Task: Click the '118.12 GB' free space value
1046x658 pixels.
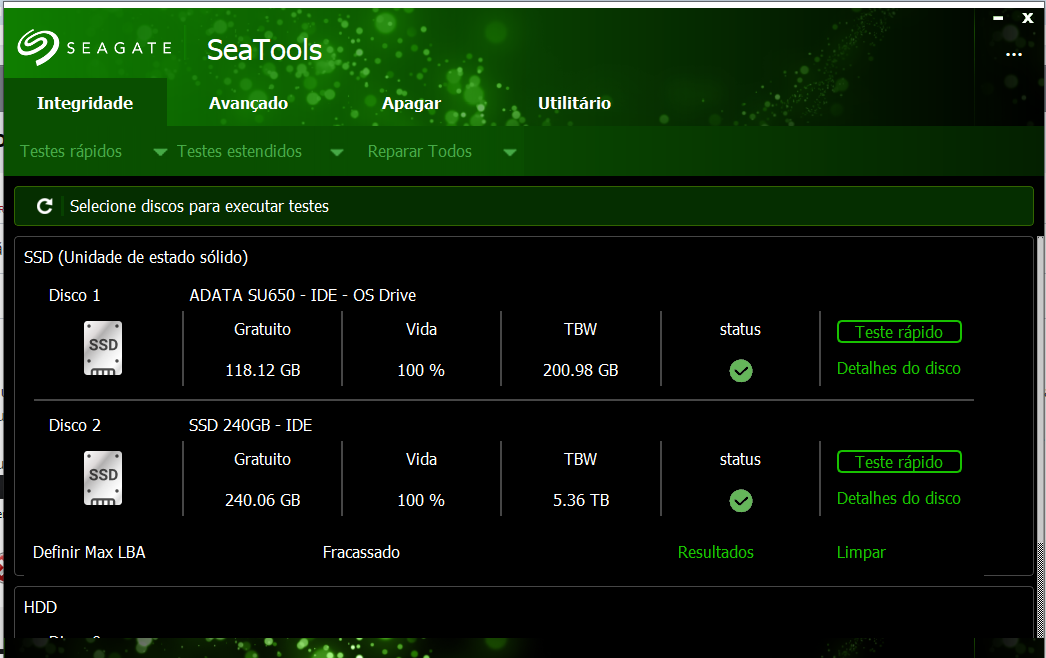Action: (263, 370)
